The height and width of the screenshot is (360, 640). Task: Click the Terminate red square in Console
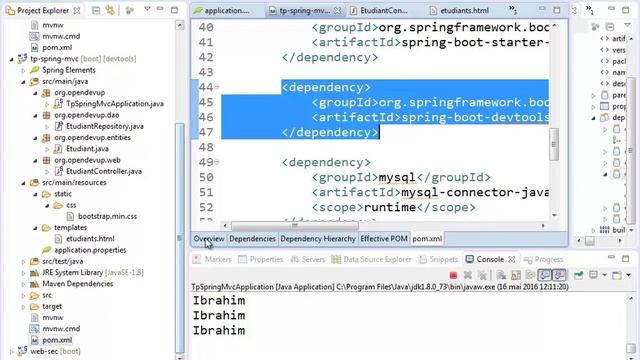coord(453,275)
